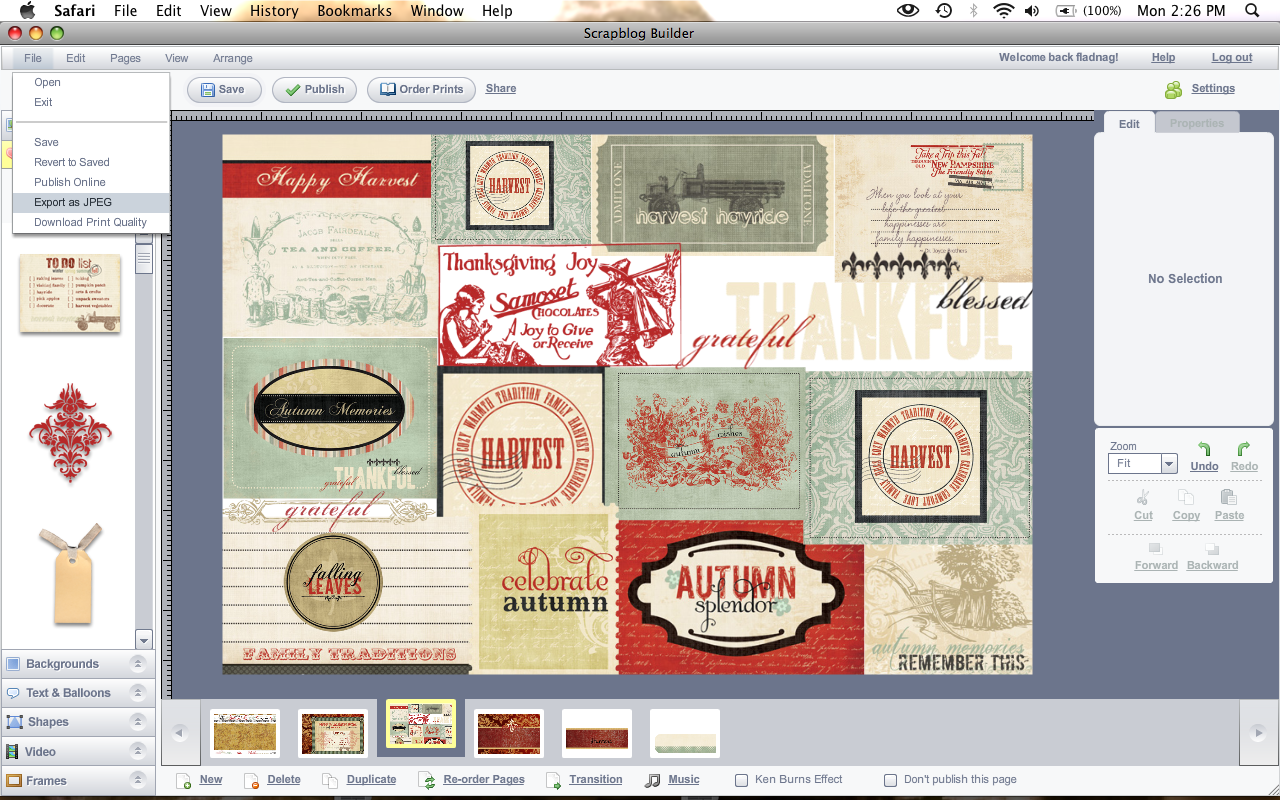Open Safari's Bookmarks menu
The width and height of the screenshot is (1280, 800).
355,11
